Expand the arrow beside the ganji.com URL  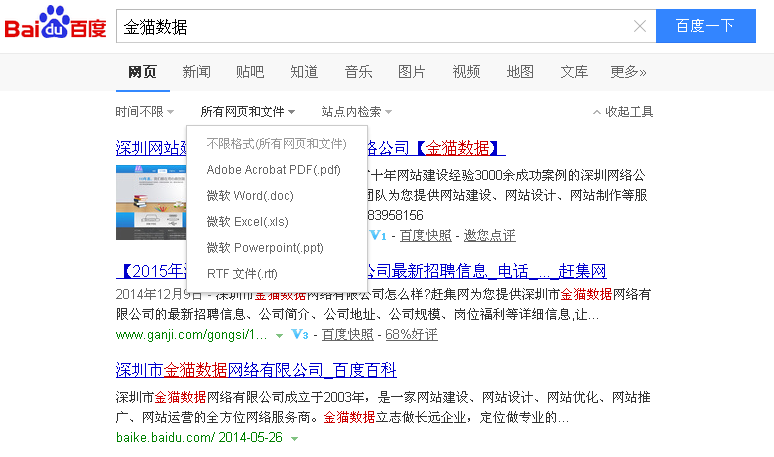coord(279,336)
